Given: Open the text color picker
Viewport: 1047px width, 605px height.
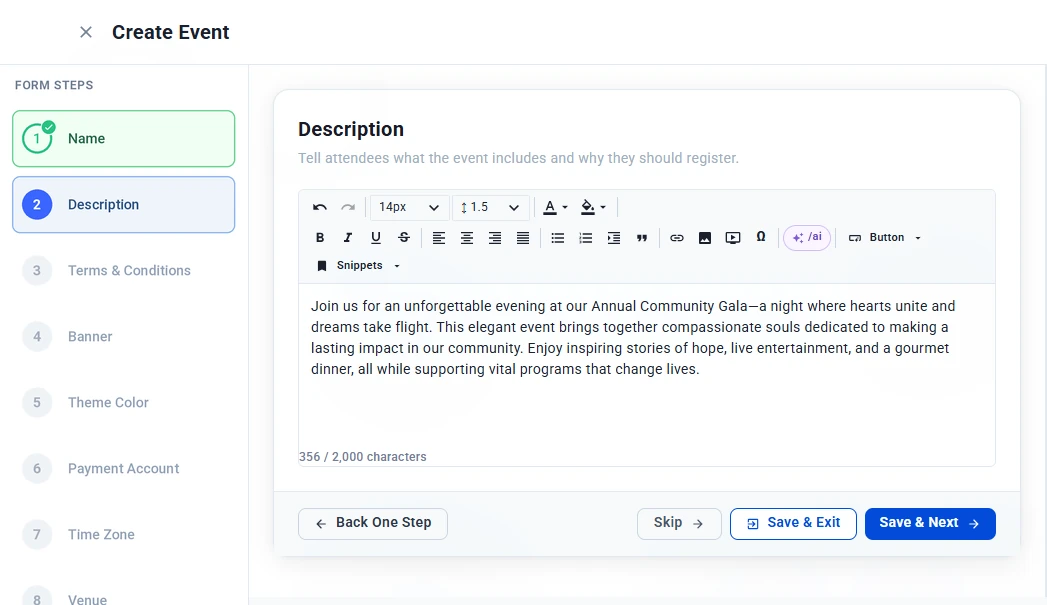Looking at the screenshot, I should click(x=555, y=207).
